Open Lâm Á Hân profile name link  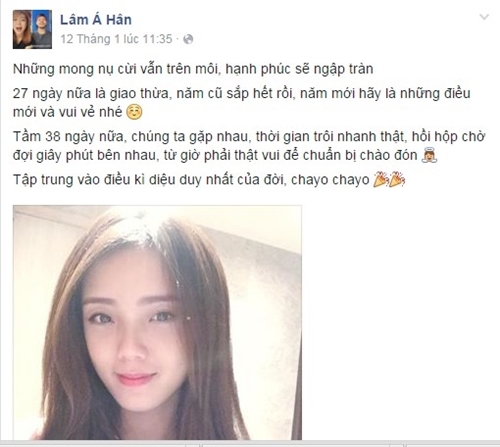96,20
